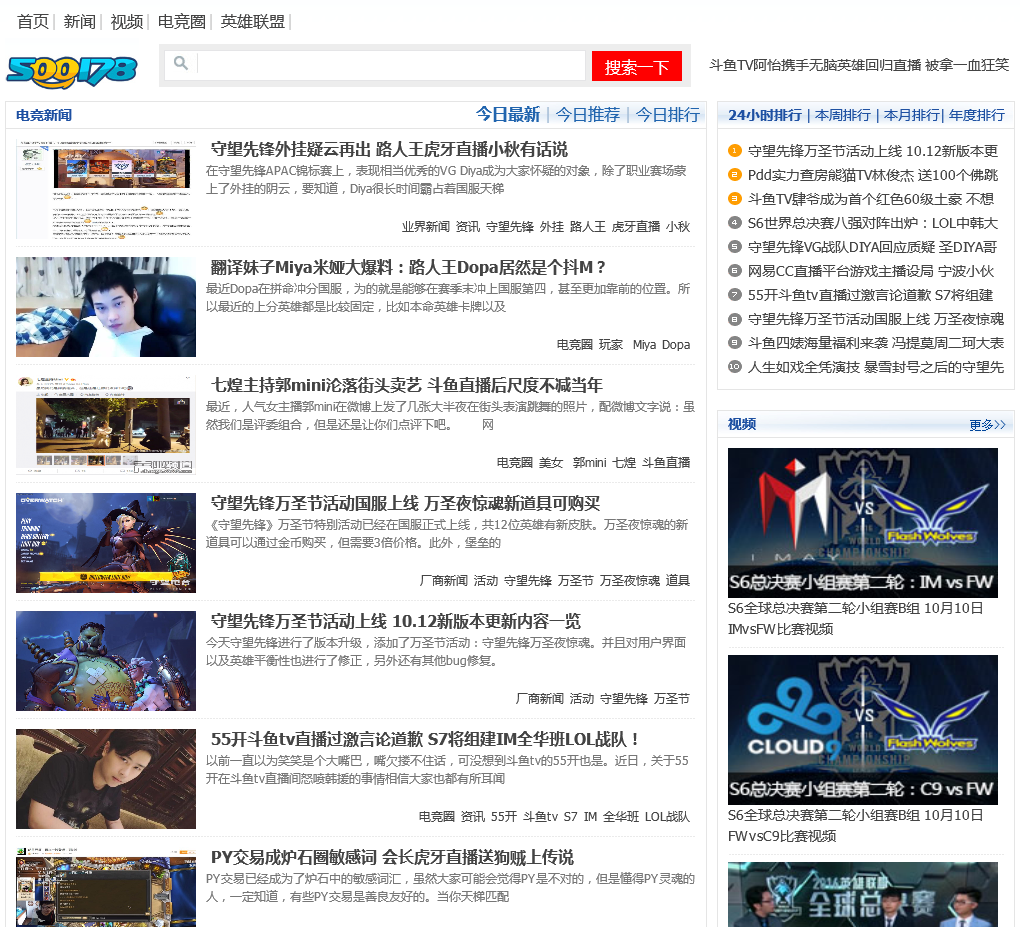1020x927 pixels.
Task: Select the 本月排行 ranking tab
Action: pos(911,115)
